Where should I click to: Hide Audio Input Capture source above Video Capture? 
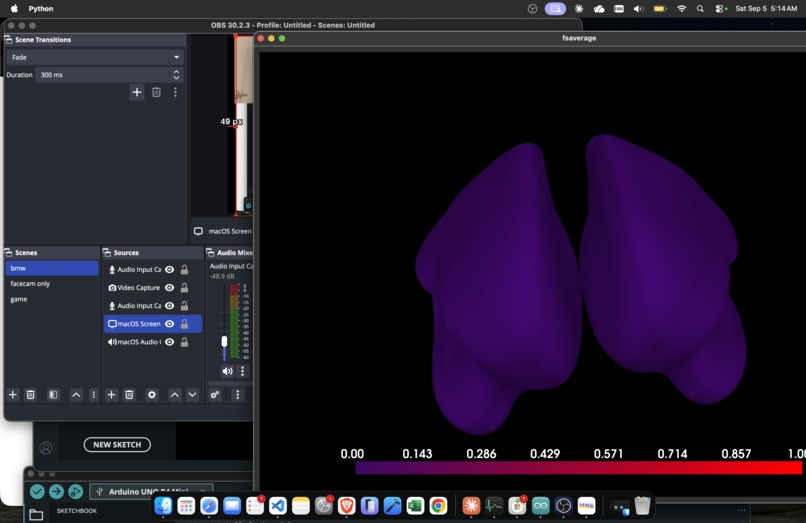170,269
